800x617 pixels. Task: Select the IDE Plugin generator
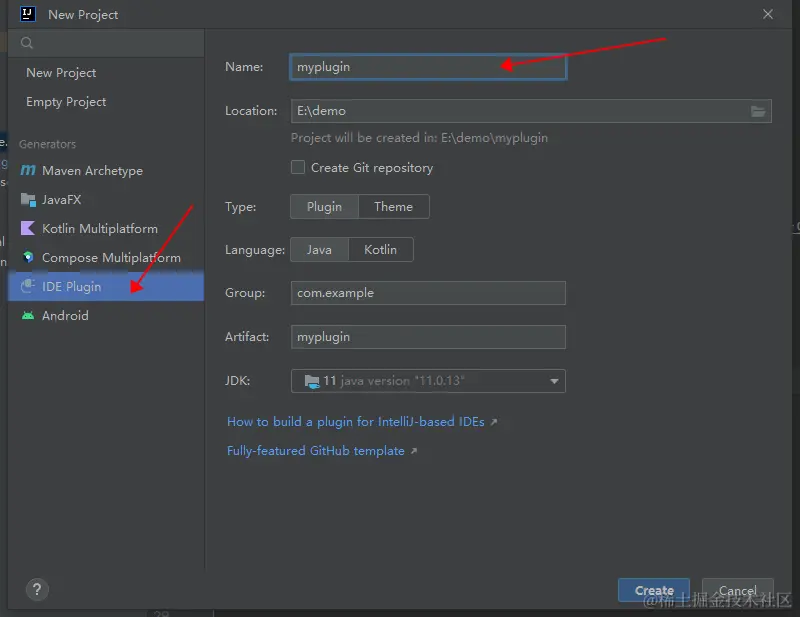coord(106,286)
